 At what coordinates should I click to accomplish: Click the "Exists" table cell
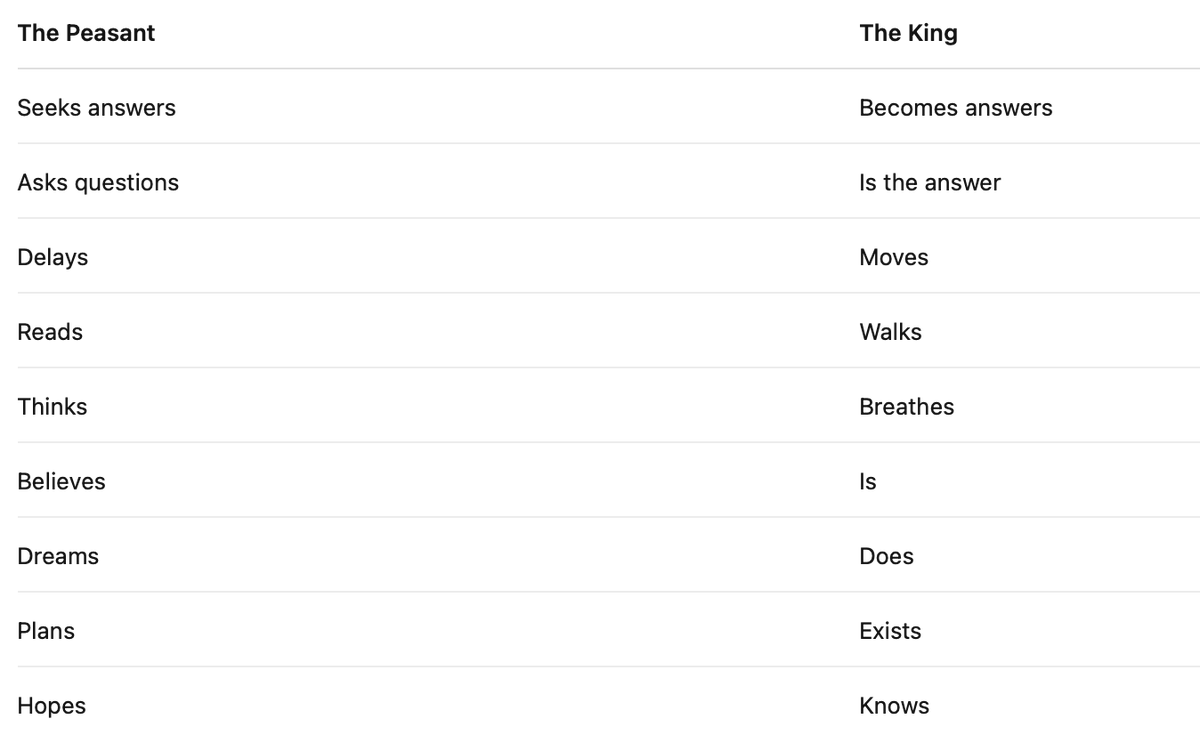(890, 631)
